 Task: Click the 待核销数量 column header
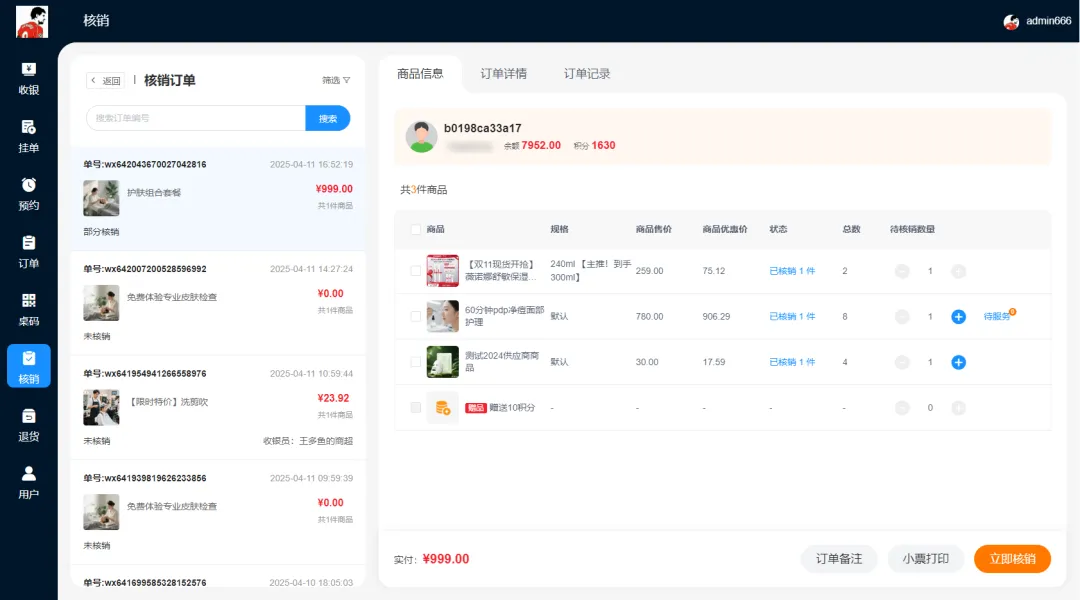912,229
